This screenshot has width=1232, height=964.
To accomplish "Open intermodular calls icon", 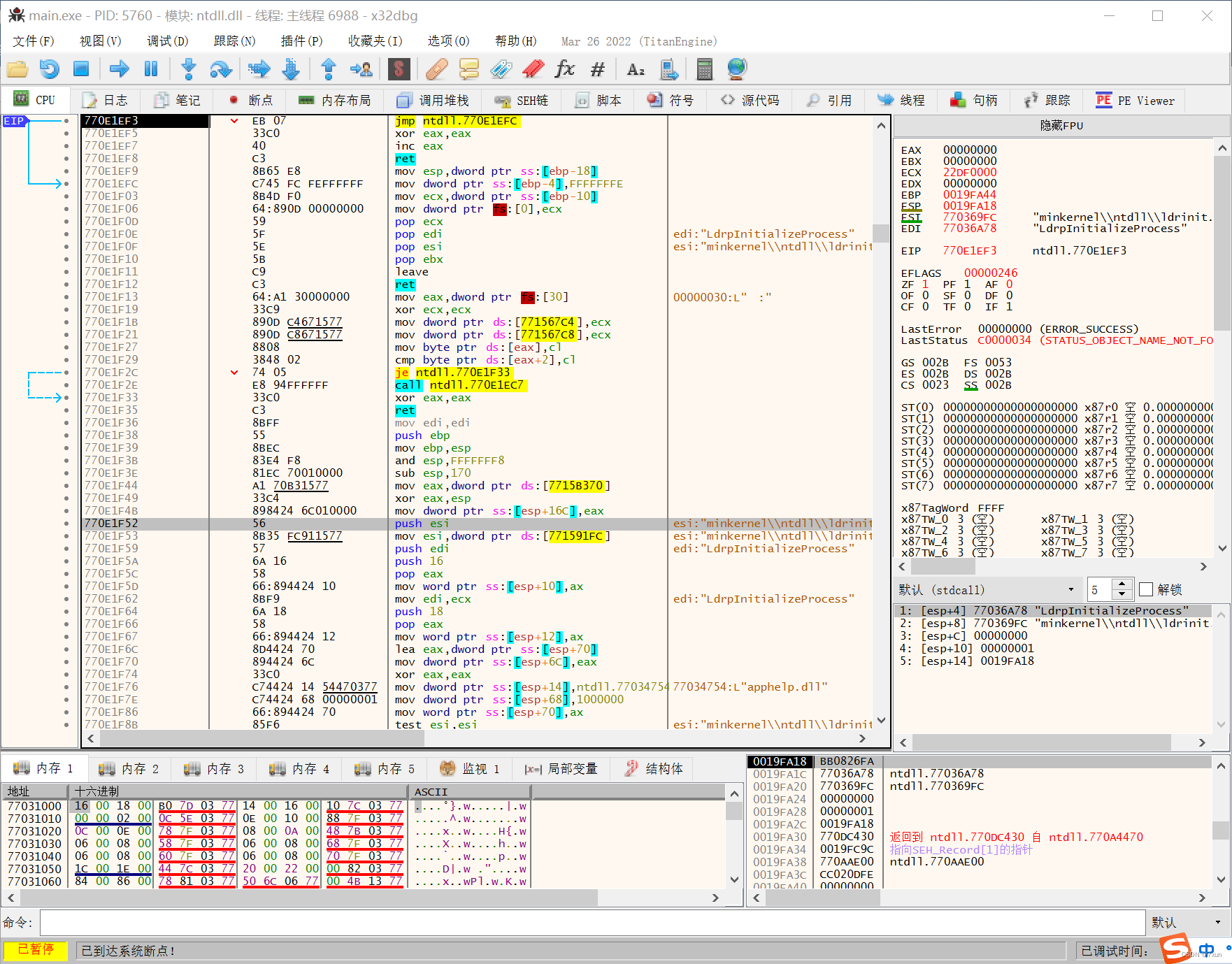I will point(669,69).
